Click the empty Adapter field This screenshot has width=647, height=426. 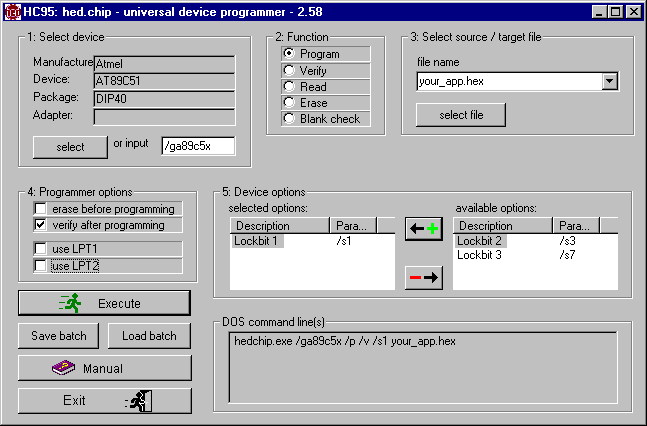[x=165, y=117]
